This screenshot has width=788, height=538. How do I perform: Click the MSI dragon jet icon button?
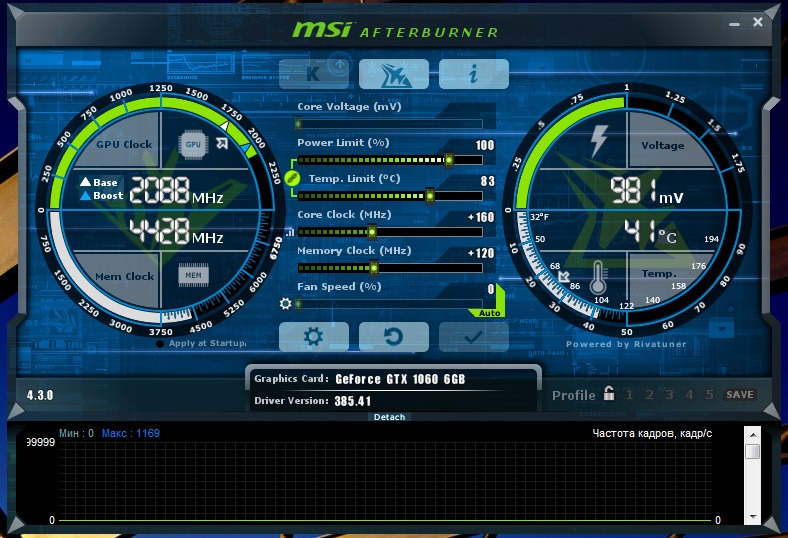[x=393, y=74]
